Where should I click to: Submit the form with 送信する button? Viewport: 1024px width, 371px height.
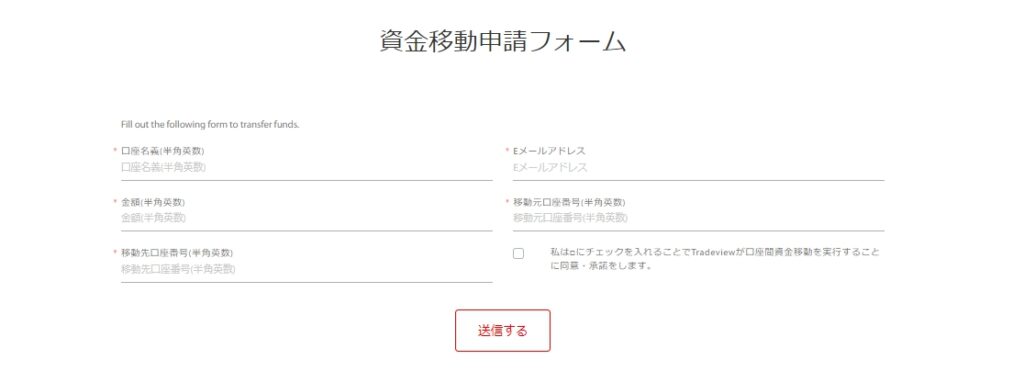pos(503,331)
